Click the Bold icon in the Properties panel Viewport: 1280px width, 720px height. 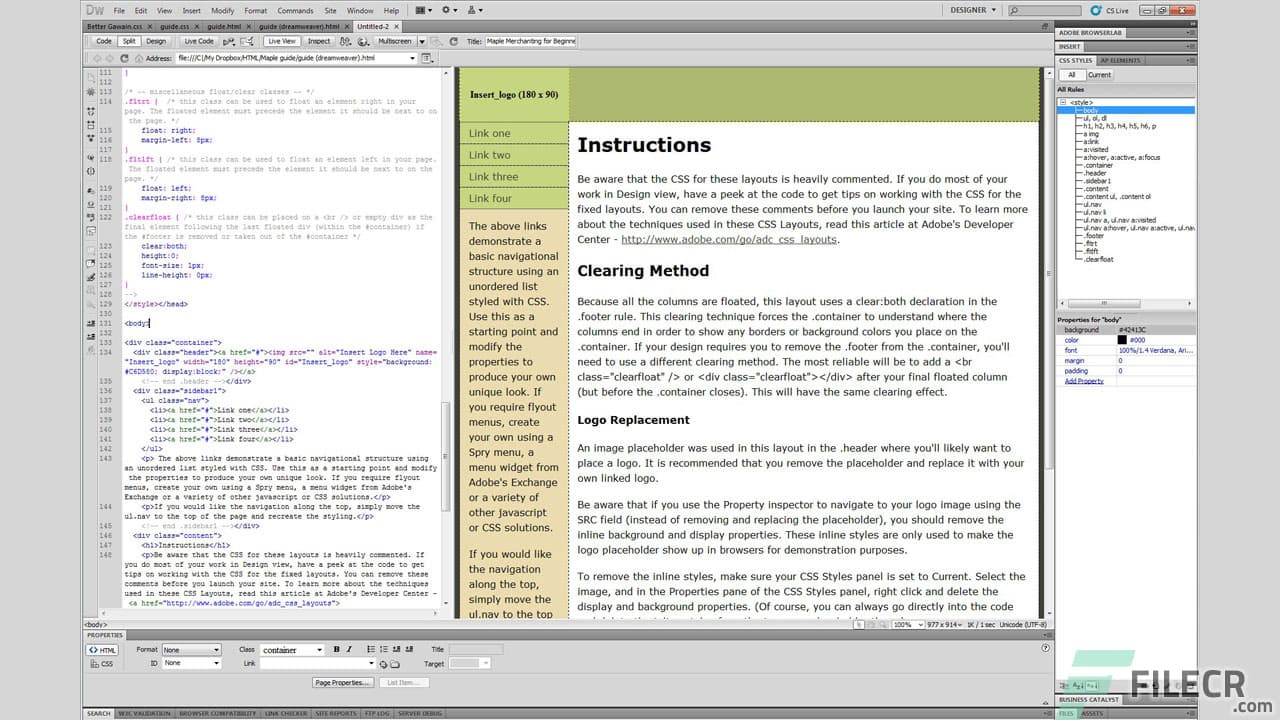336,649
